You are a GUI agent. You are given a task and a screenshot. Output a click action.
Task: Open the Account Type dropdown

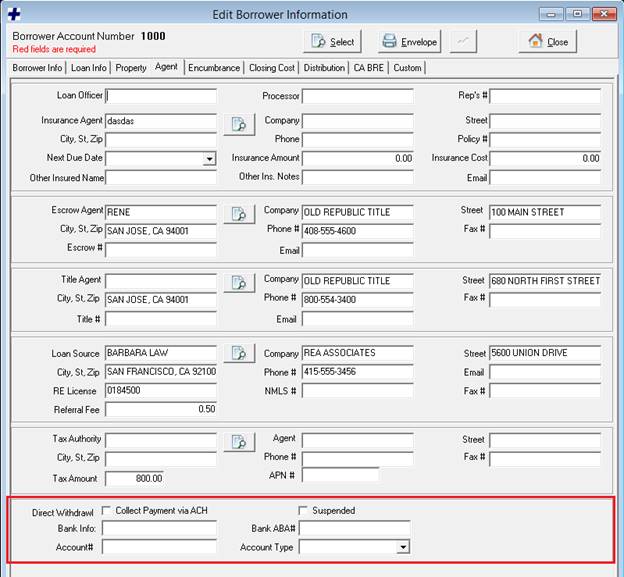[402, 548]
